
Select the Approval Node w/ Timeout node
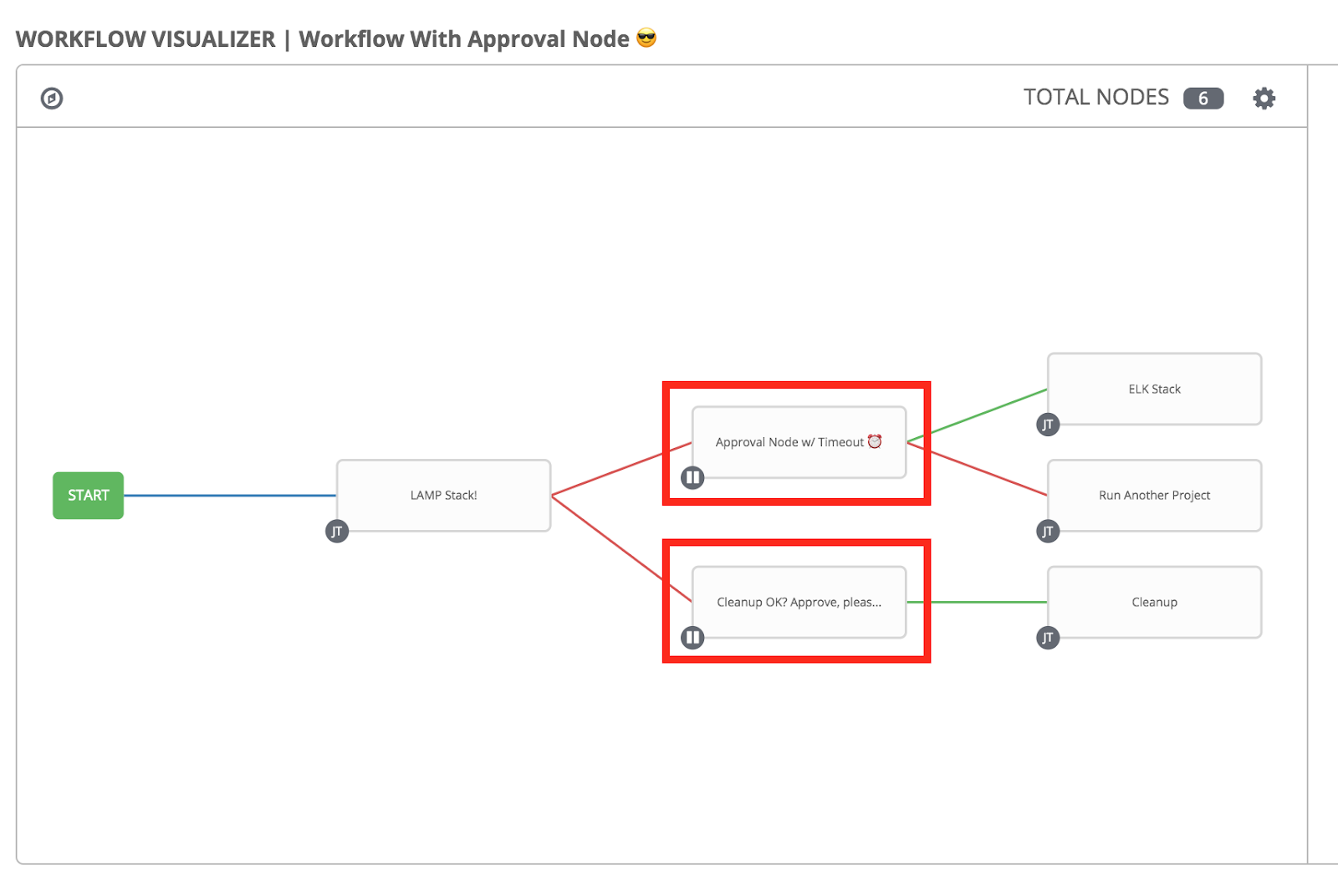(x=799, y=442)
